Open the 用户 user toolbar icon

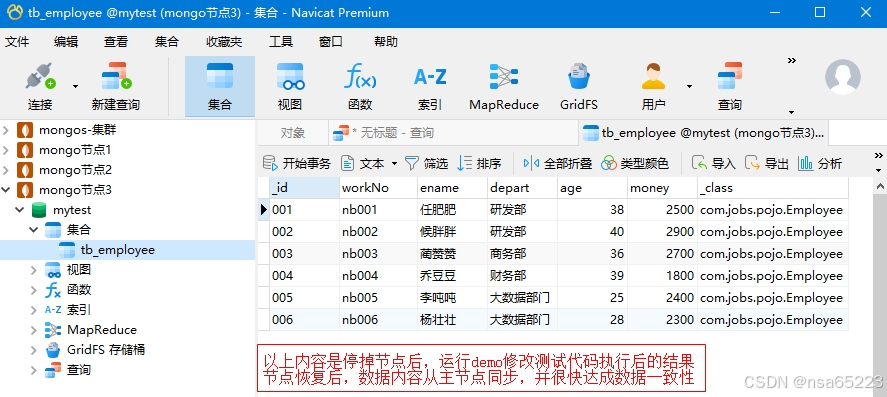coord(653,87)
